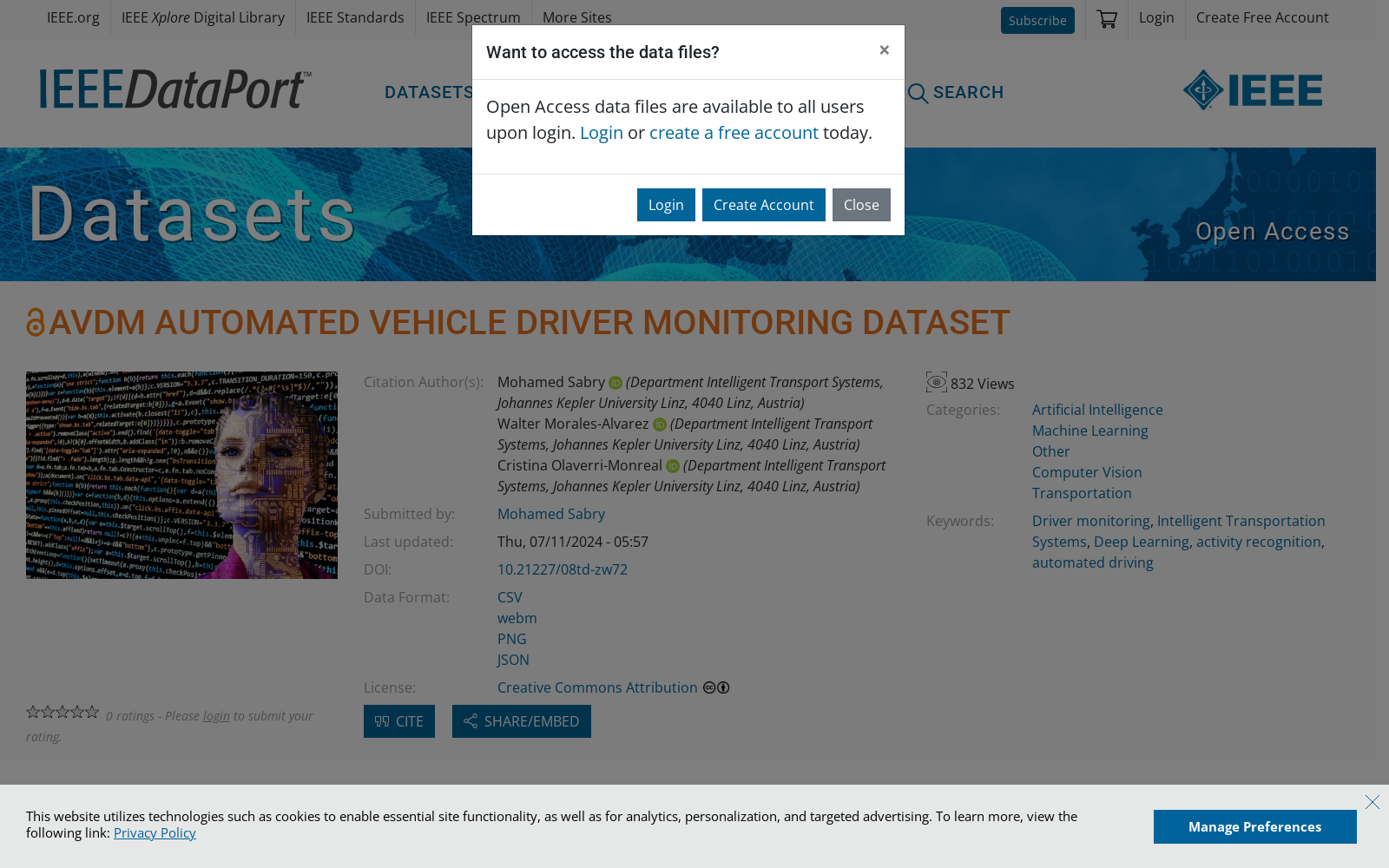Click the Create Account button
Image resolution: width=1389 pixels, height=868 pixels.
pyautogui.click(x=763, y=205)
